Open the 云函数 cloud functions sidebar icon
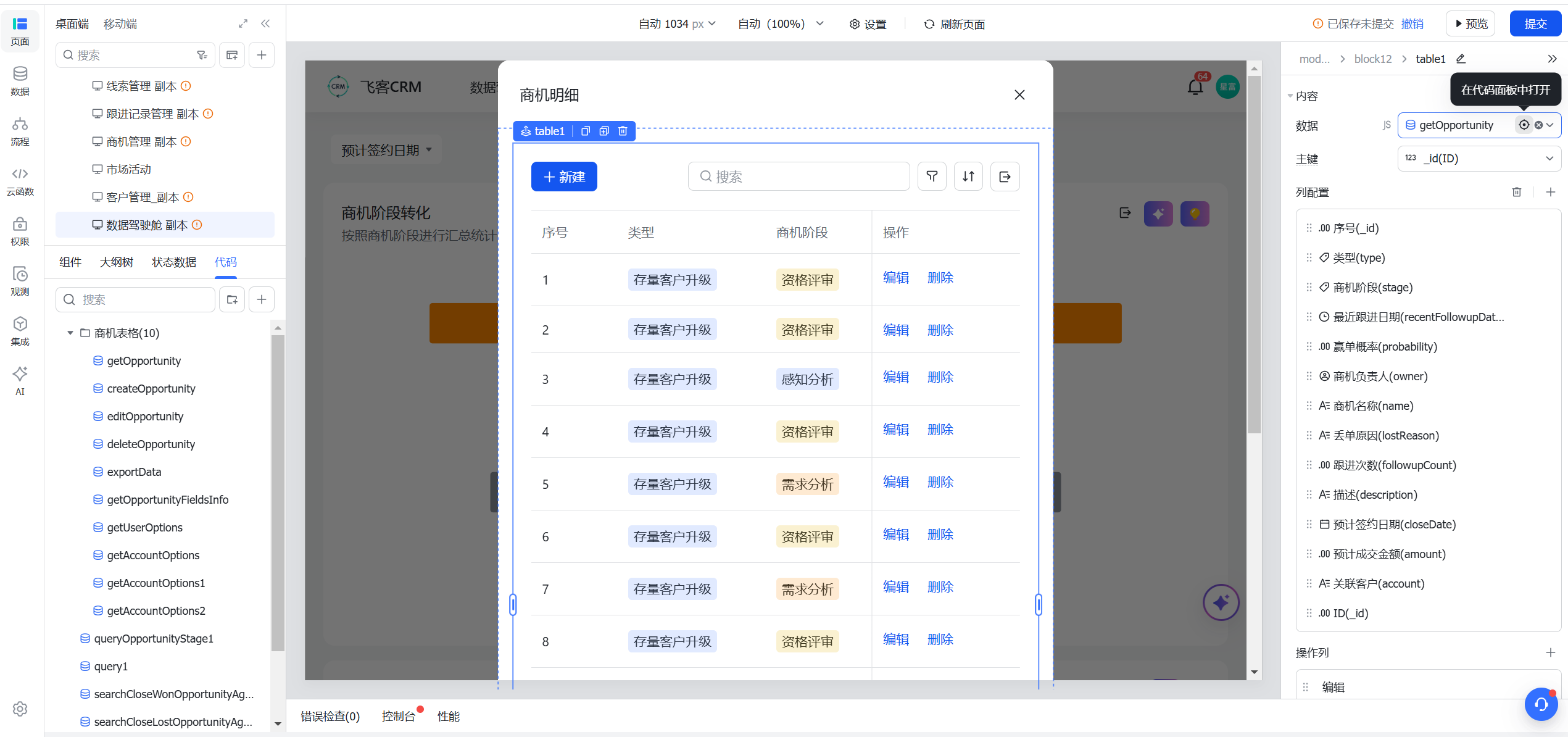The height and width of the screenshot is (737, 1568). coord(20,181)
